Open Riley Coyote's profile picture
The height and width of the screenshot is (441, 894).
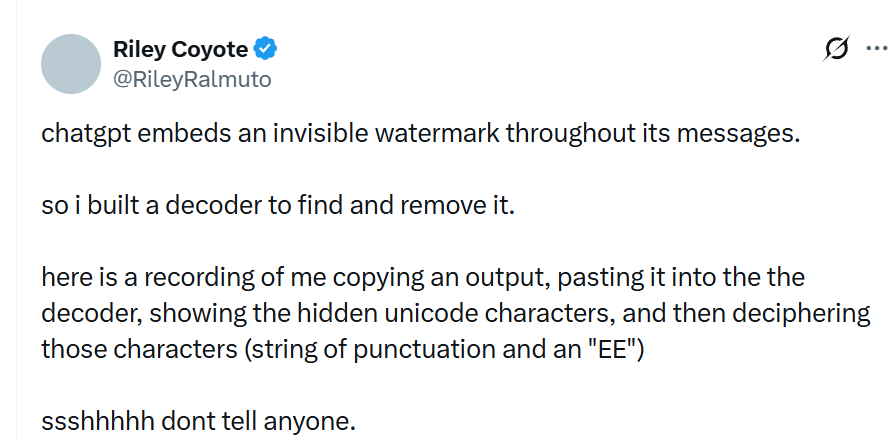click(71, 63)
